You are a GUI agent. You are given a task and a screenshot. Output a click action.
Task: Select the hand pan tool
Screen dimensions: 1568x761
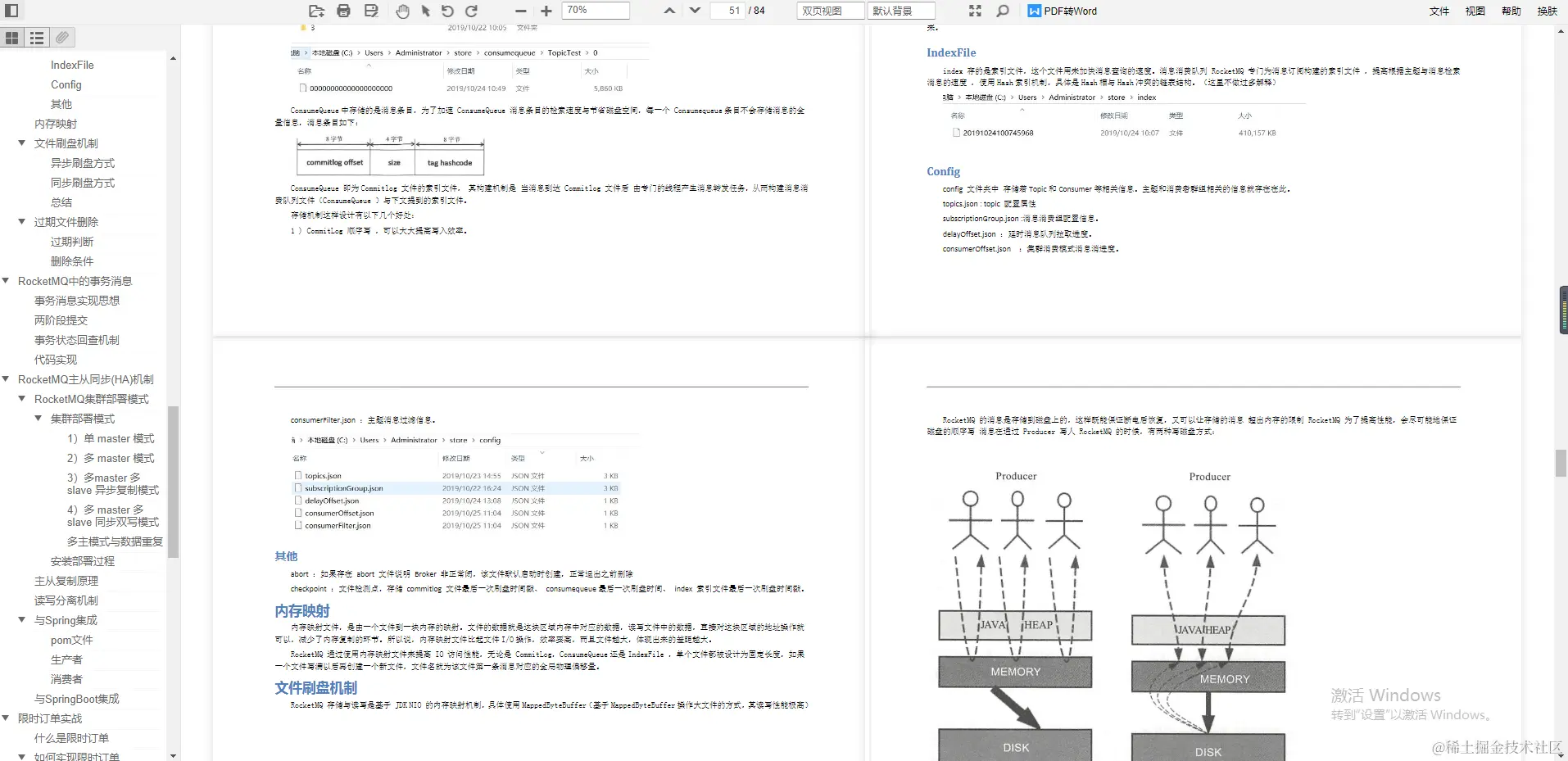coord(402,11)
